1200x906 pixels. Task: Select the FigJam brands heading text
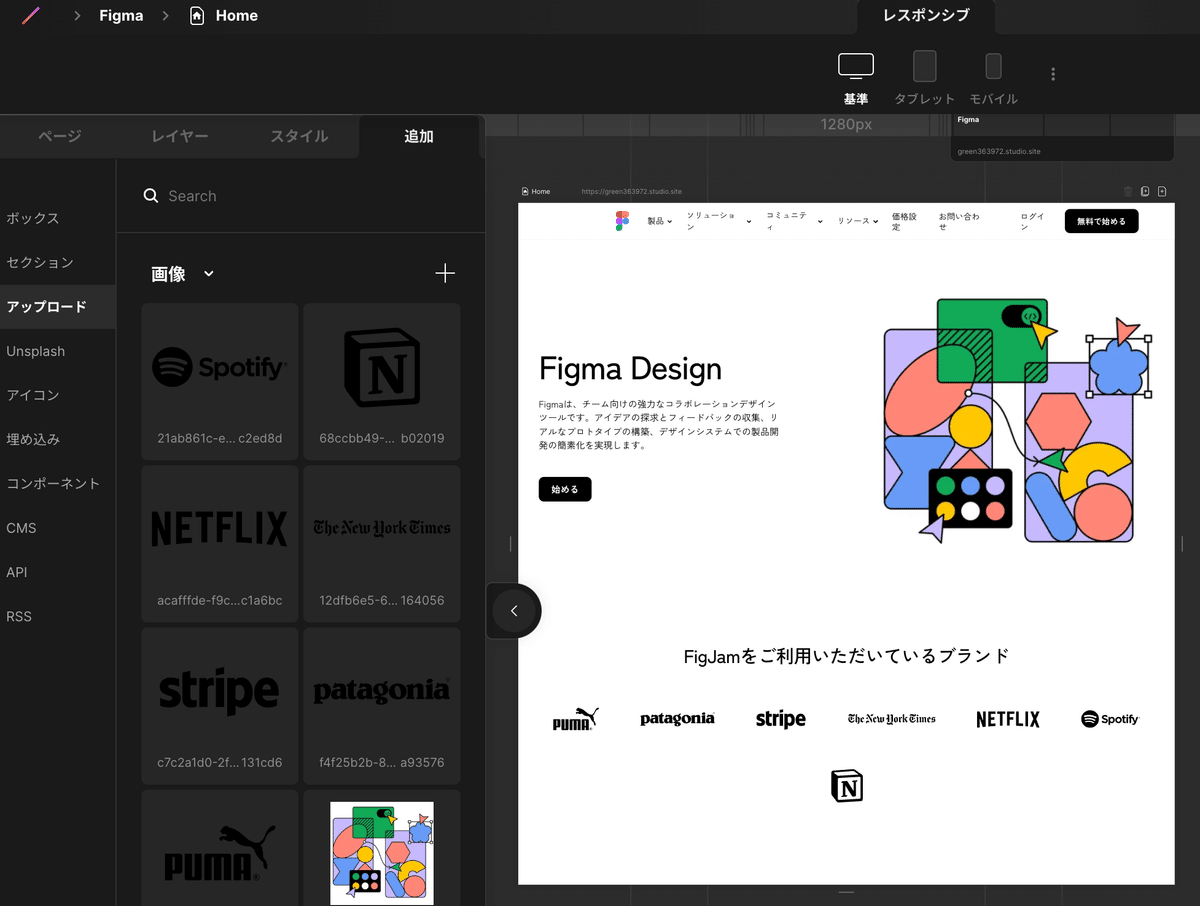pos(846,656)
